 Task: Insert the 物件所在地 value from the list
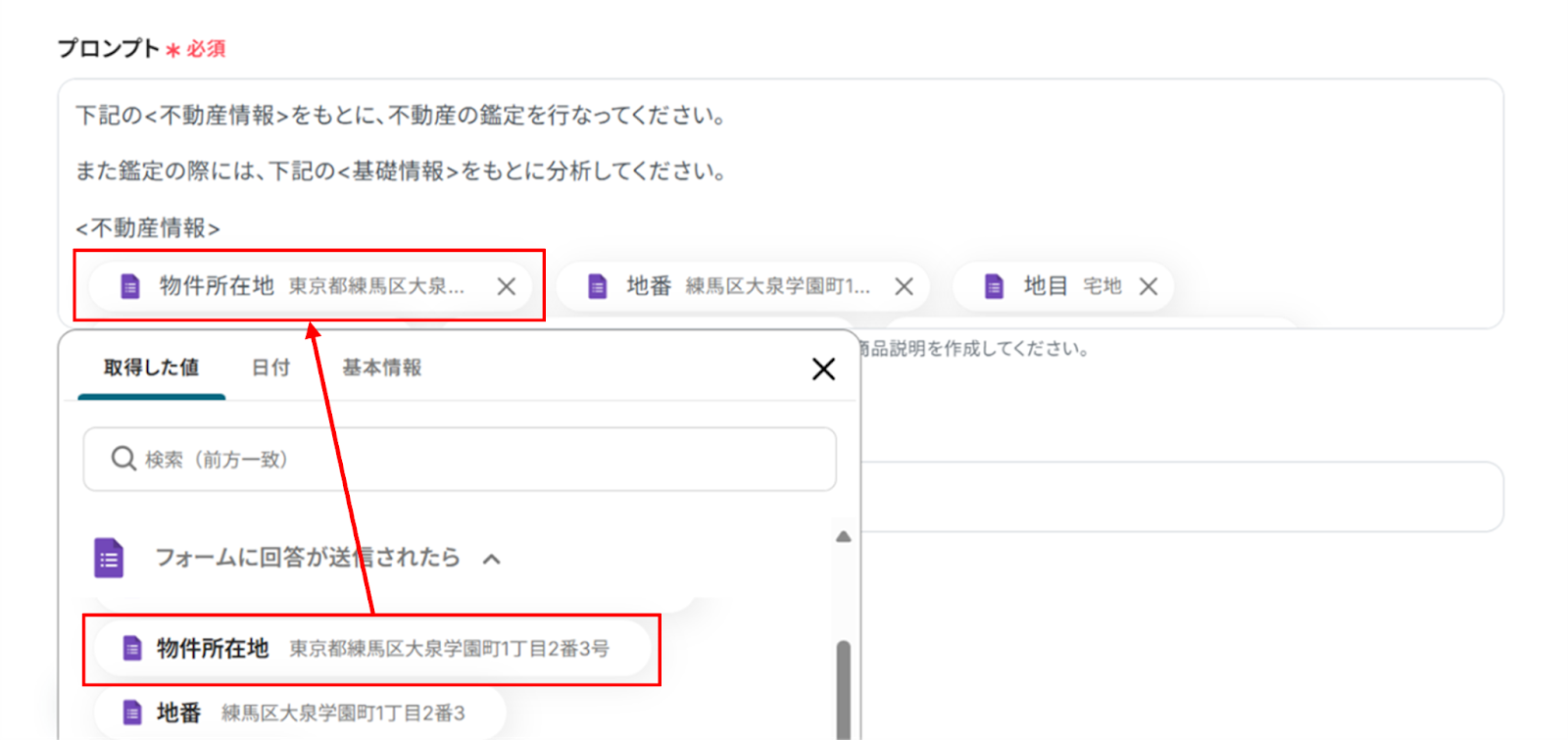point(372,649)
